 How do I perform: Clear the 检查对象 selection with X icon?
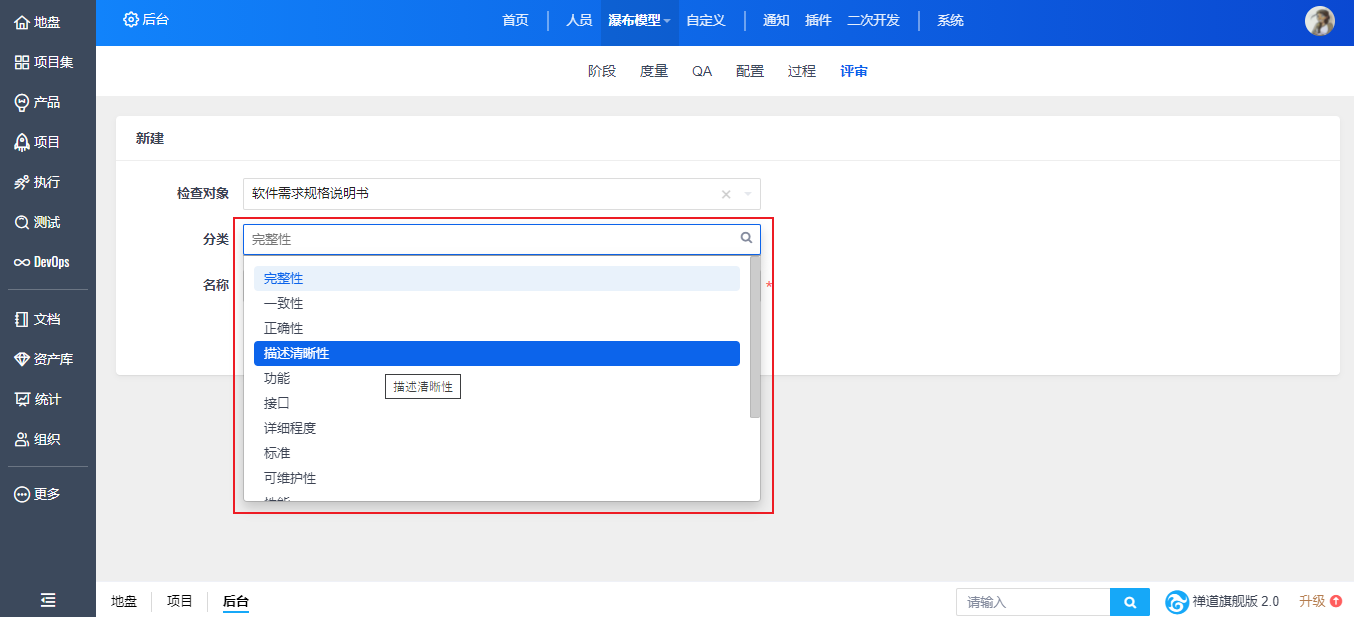tap(726, 194)
